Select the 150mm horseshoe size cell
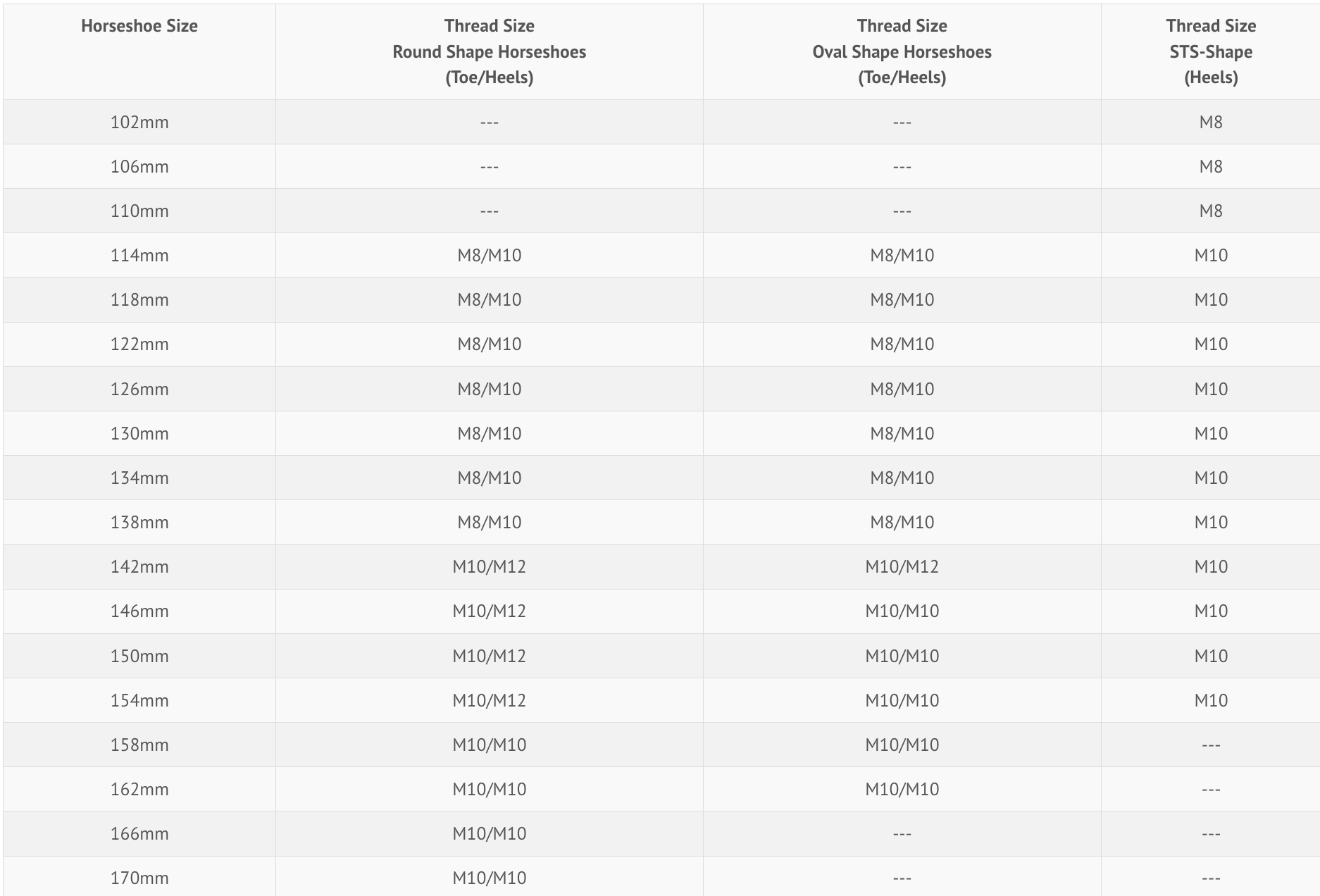This screenshot has width=1320, height=896. coord(139,656)
